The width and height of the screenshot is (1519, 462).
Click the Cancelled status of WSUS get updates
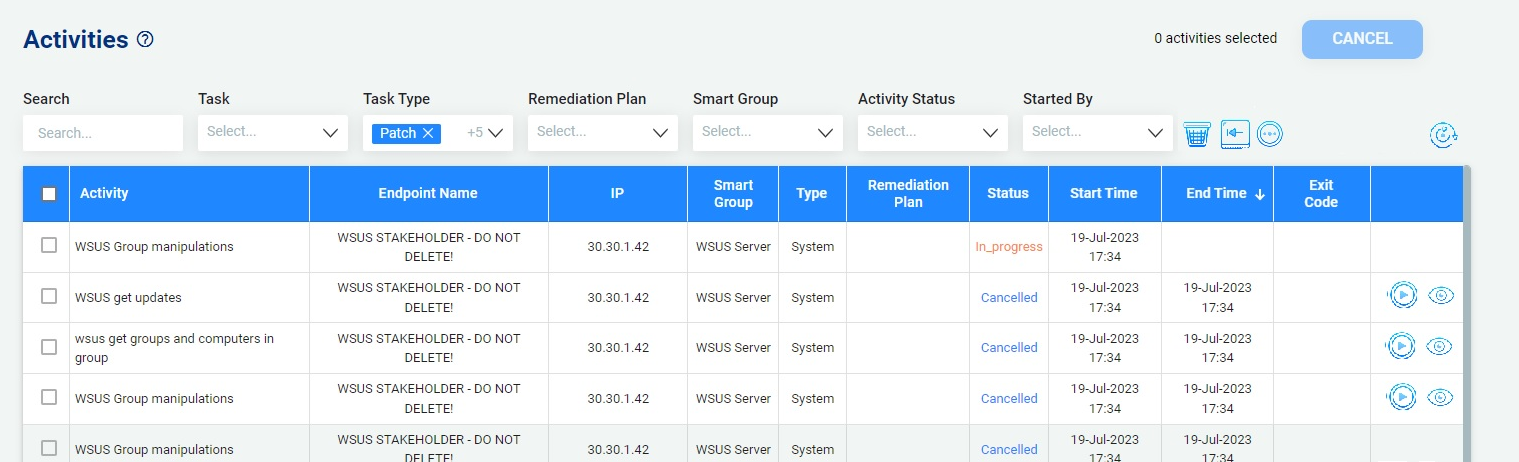pos(1008,297)
